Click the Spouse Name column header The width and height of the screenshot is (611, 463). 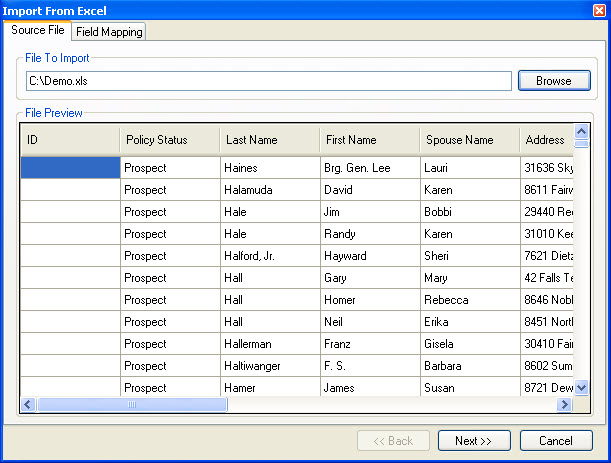click(470, 140)
